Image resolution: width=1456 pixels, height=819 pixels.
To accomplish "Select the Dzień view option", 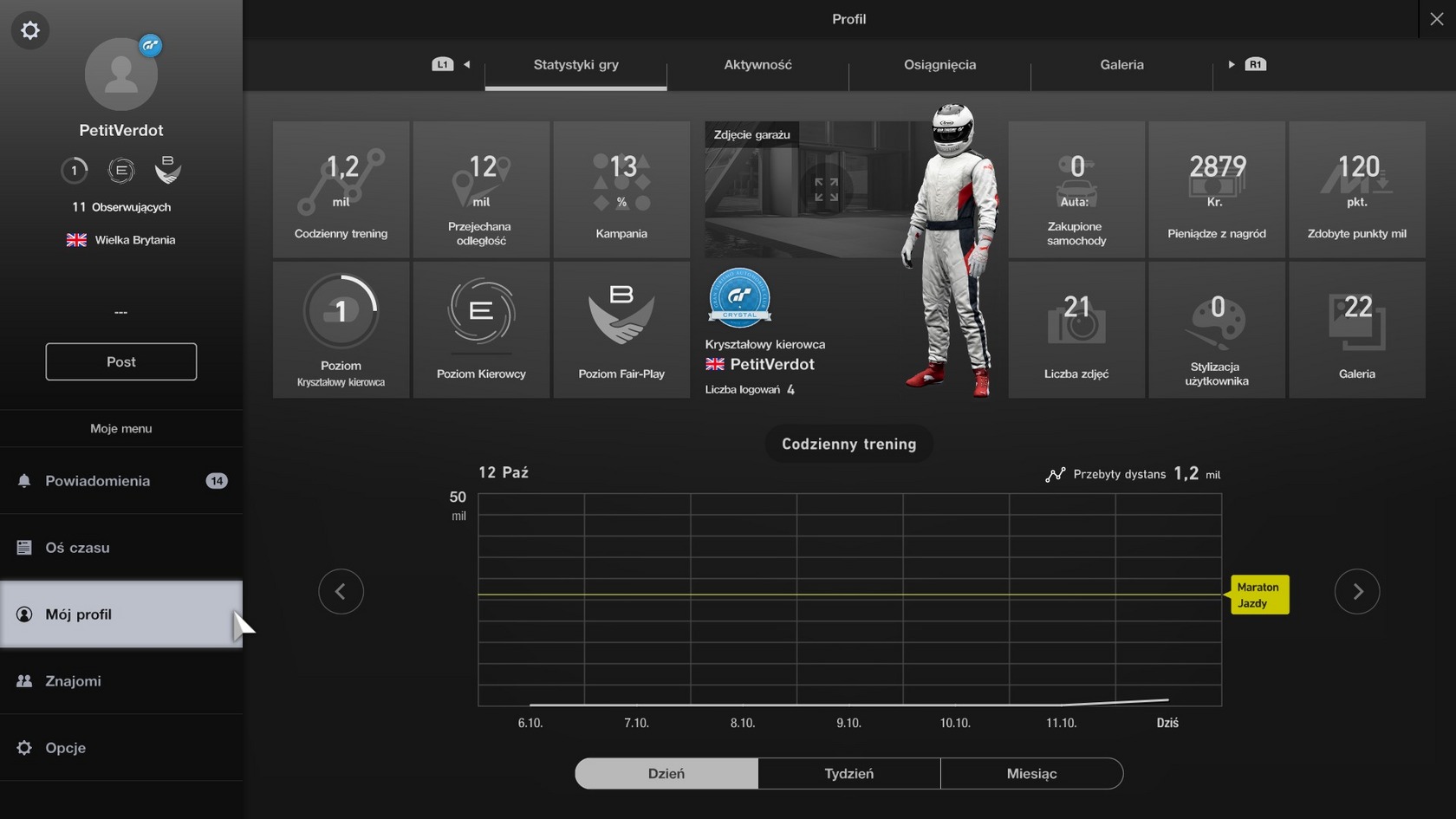I will click(666, 773).
